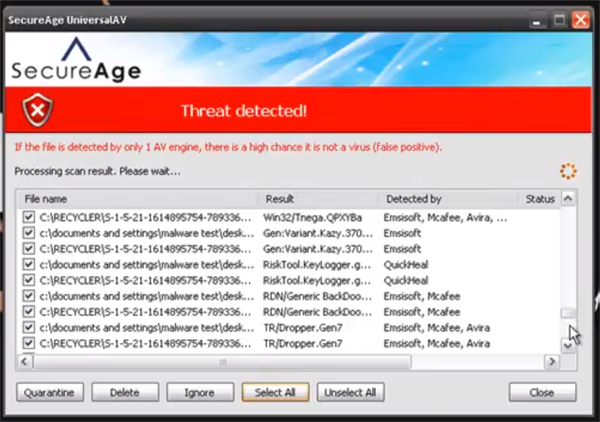Click the horizontal scrollbar thumb
The image size is (600, 422).
click(222, 362)
